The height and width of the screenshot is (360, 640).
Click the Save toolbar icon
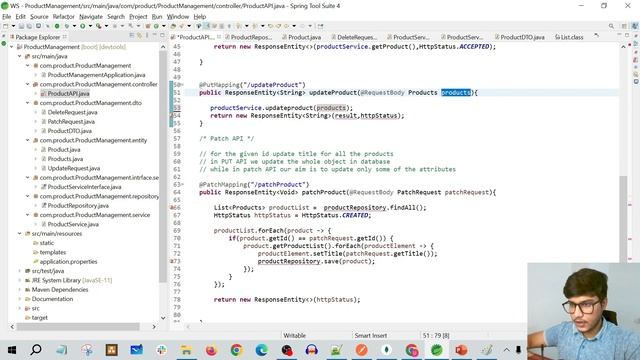[21, 26]
